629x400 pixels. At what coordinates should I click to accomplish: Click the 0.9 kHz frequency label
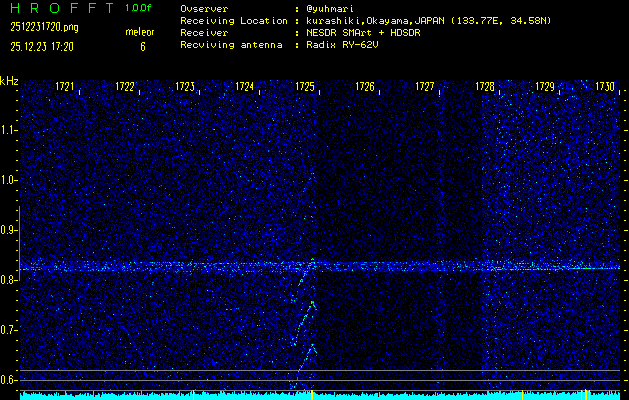click(7, 230)
